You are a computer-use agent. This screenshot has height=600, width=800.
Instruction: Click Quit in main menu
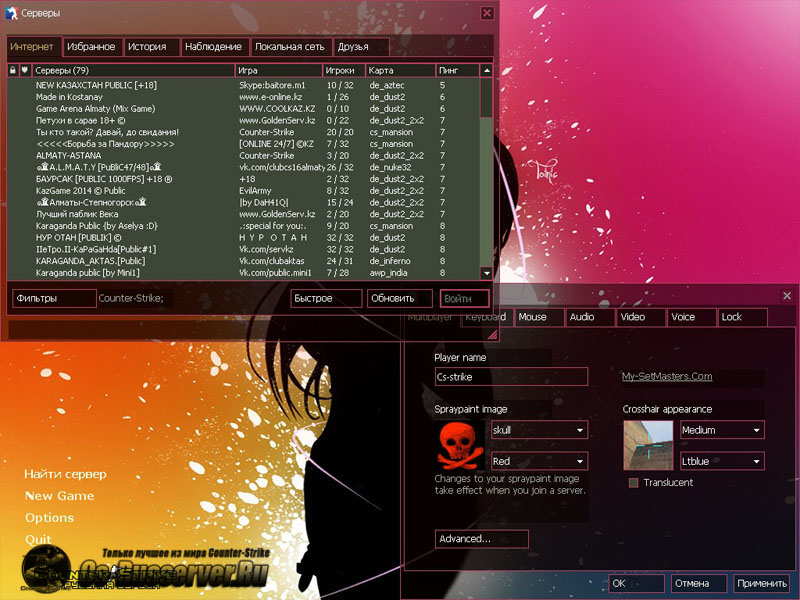pos(38,539)
